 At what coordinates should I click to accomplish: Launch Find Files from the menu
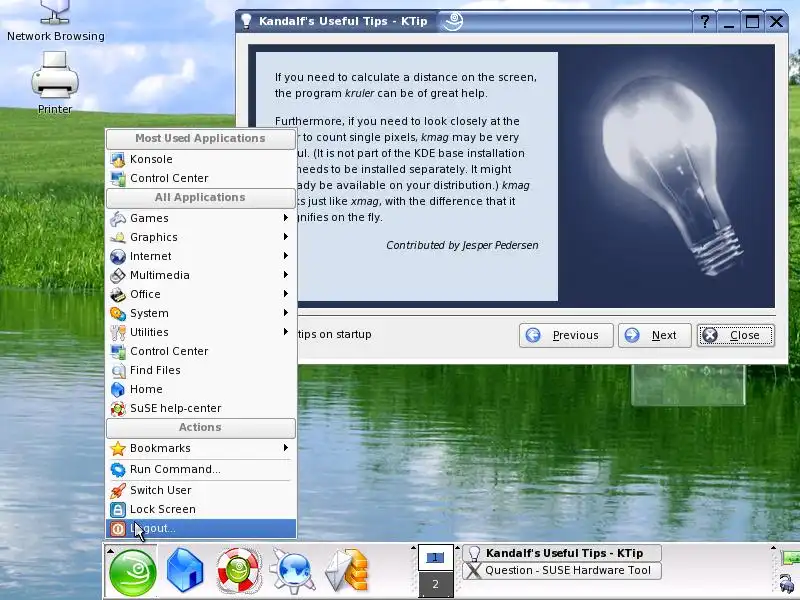[x=201, y=370]
